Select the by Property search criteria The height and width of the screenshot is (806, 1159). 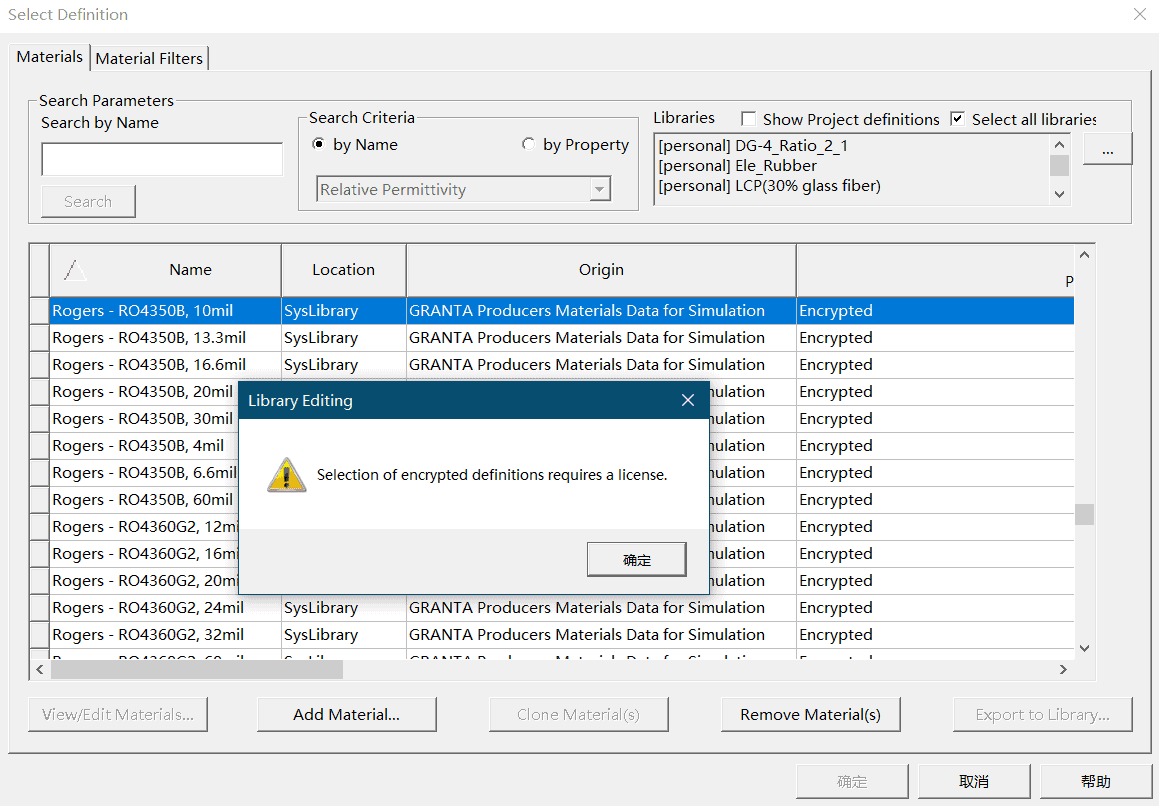[528, 144]
